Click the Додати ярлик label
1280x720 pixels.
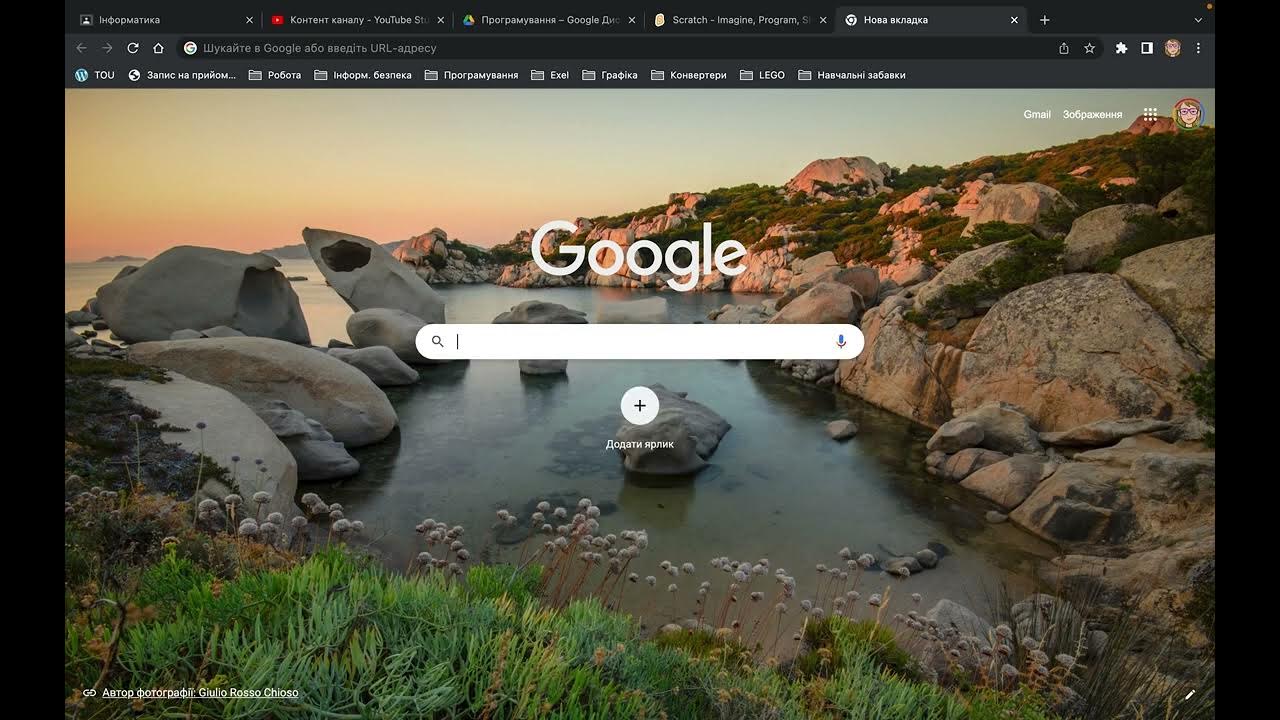(x=640, y=444)
